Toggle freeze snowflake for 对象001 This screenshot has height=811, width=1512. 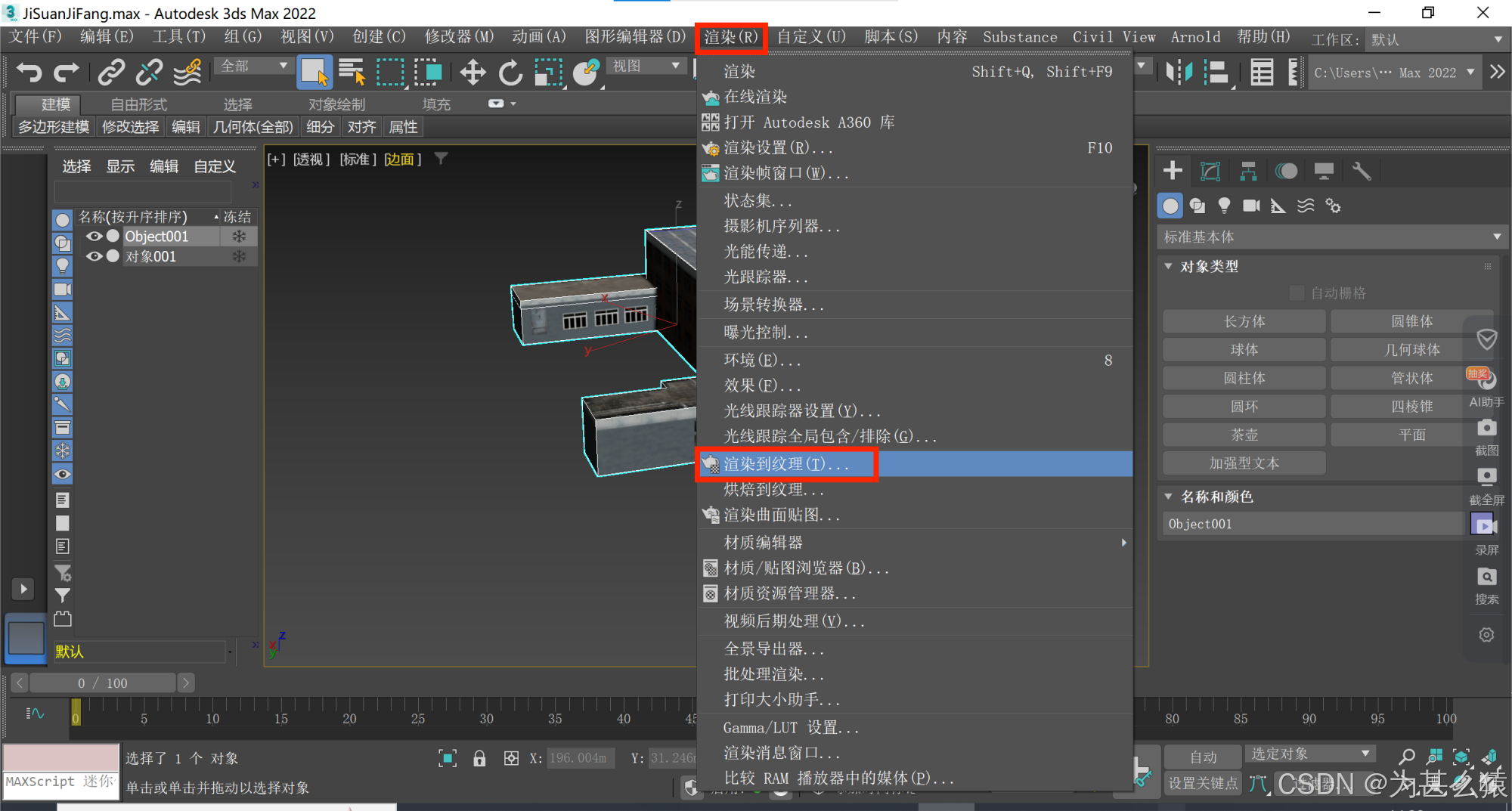(239, 256)
